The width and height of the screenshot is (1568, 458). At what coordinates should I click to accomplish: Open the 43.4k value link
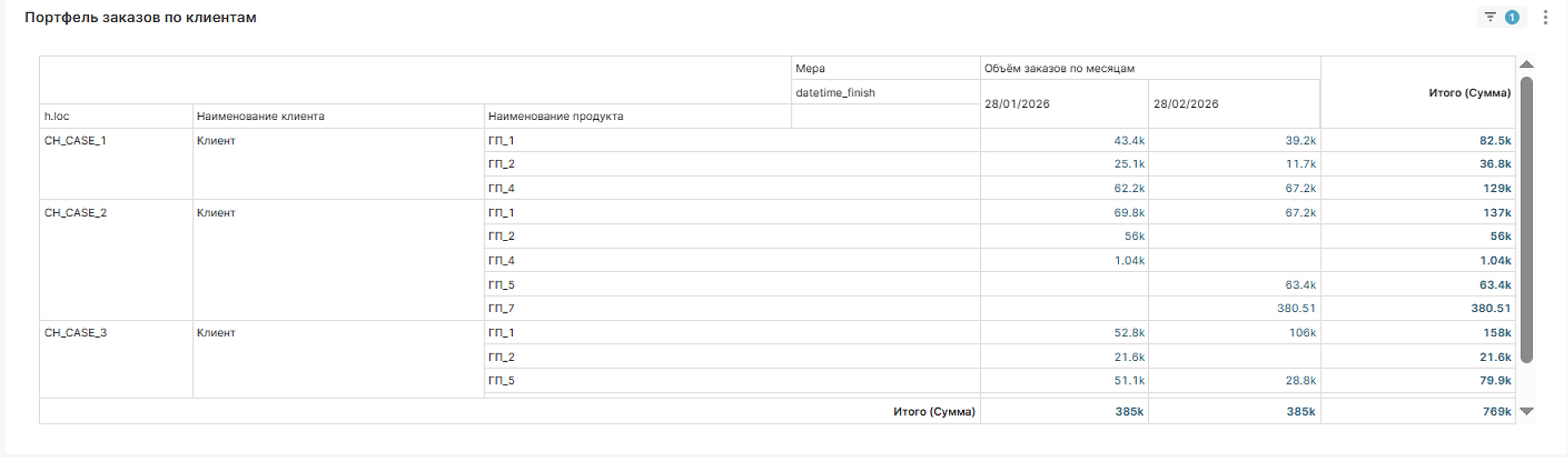[1129, 140]
